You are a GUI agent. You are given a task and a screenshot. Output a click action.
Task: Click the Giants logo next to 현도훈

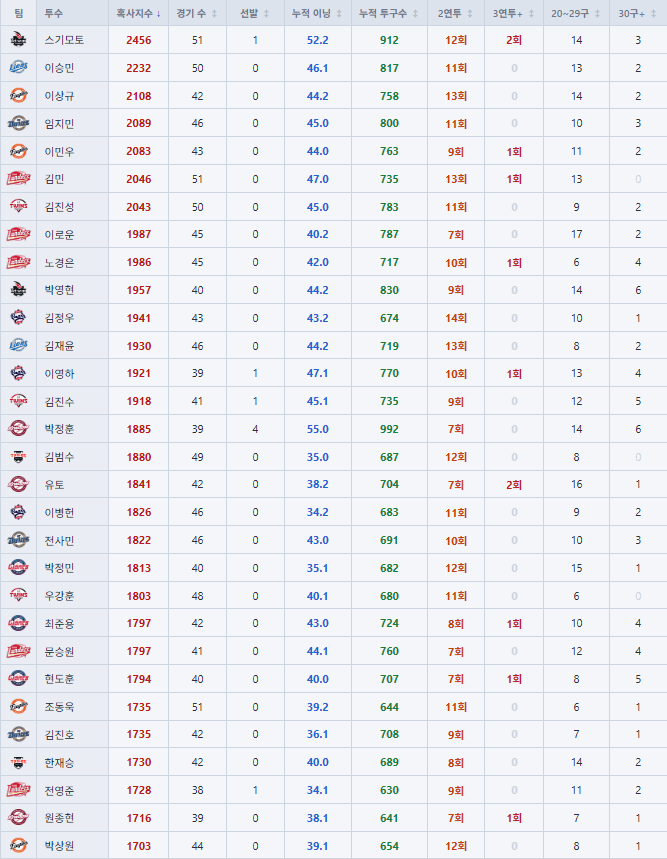tap(18, 679)
